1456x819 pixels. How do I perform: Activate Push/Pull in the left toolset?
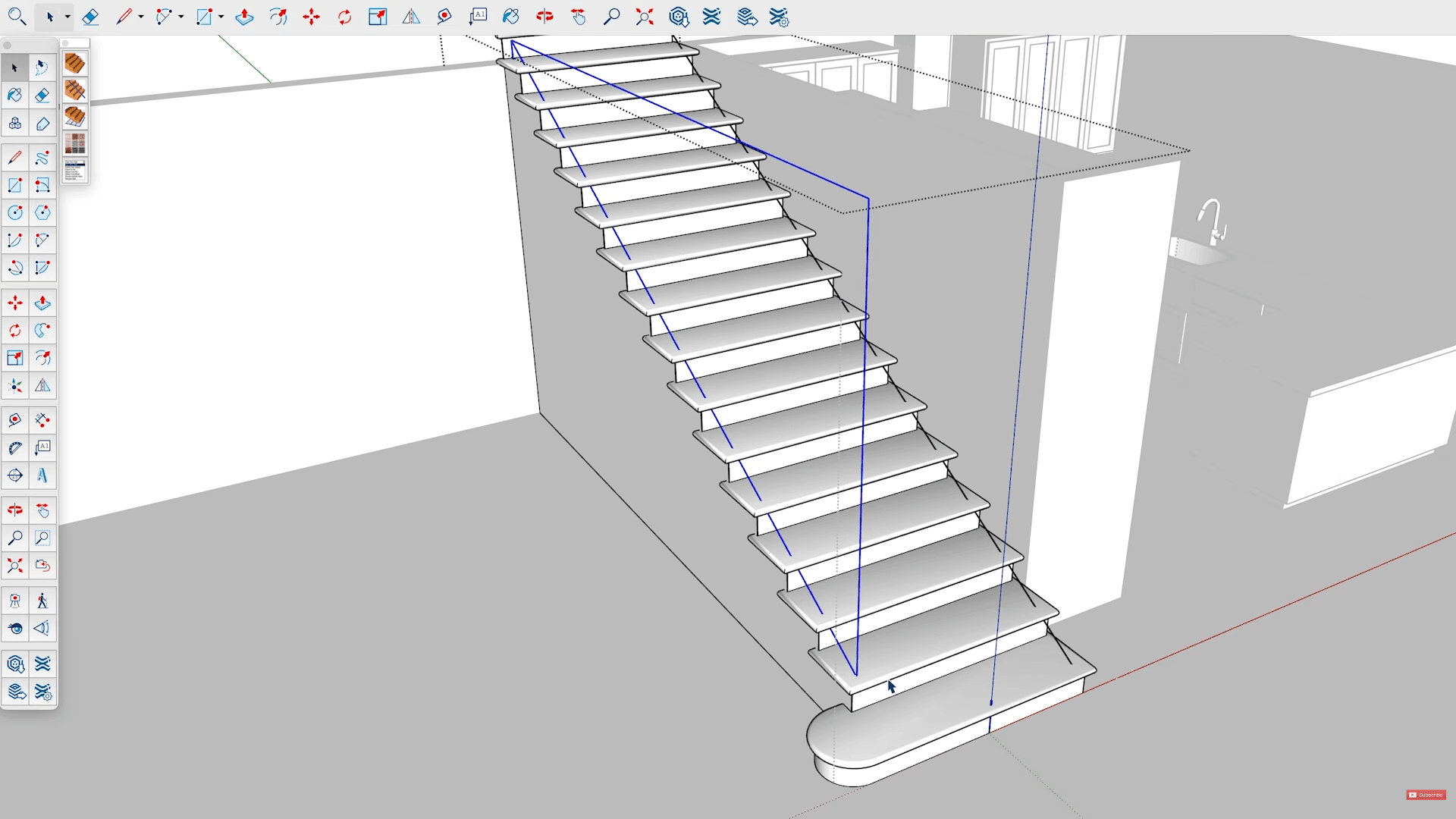click(x=42, y=303)
